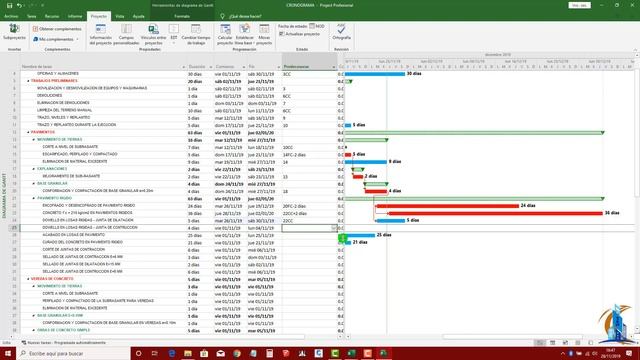The width and height of the screenshot is (640, 360).
Task: Collapse the PAVIMENTOS summary task
Action: (x=28, y=132)
